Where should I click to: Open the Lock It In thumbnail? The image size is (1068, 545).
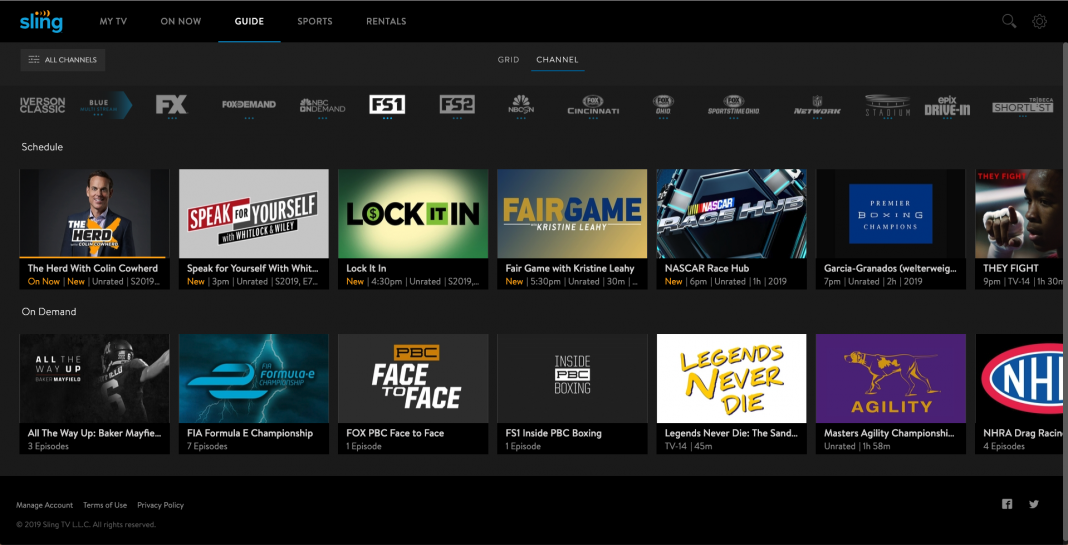(x=413, y=213)
